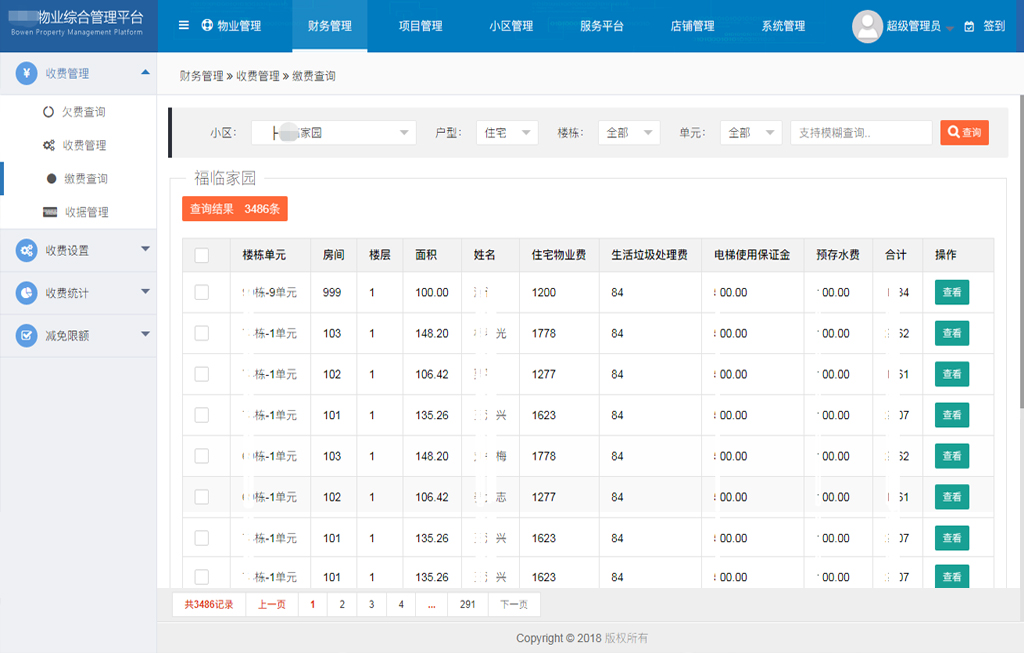
Task: Click the checkmark icon beside 减免限额
Action: pyautogui.click(x=26, y=336)
